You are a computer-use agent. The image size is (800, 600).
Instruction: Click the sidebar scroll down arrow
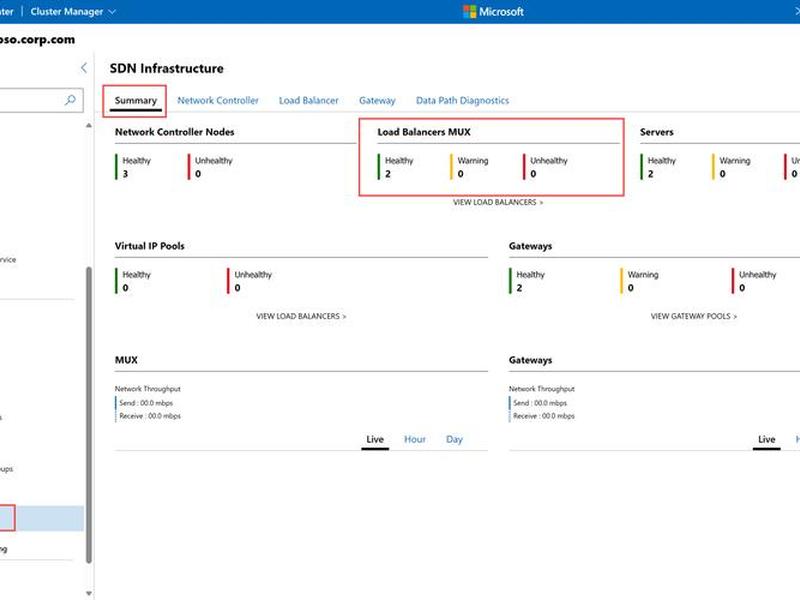coord(89,593)
